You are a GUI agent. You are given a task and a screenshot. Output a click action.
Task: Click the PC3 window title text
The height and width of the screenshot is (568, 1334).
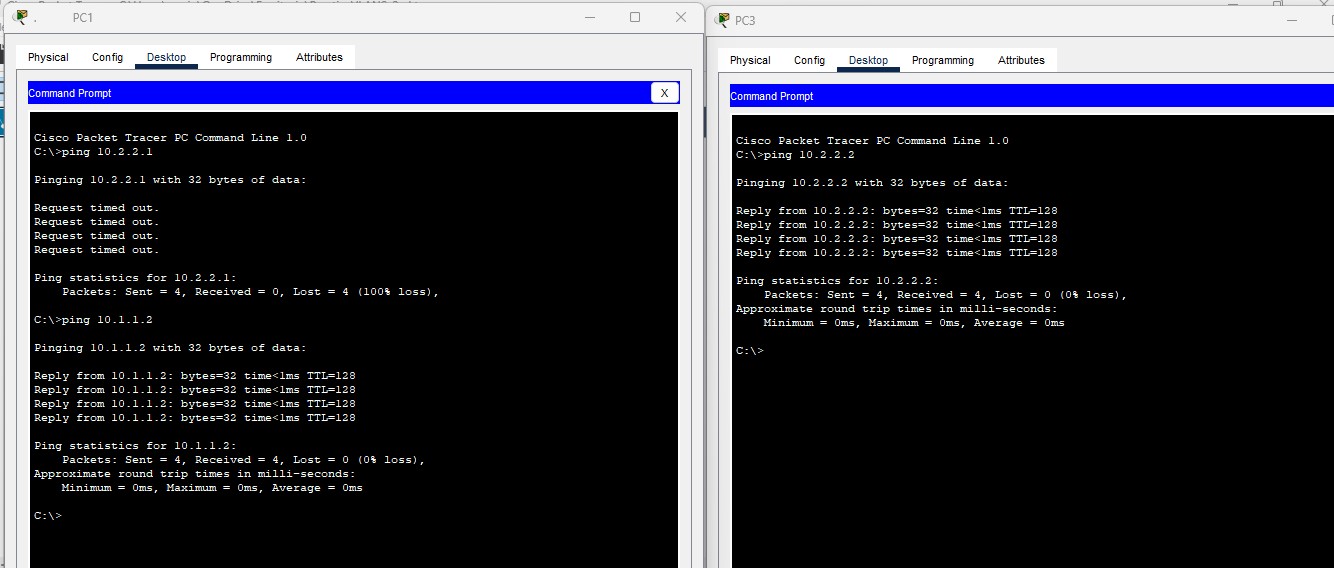click(x=745, y=20)
